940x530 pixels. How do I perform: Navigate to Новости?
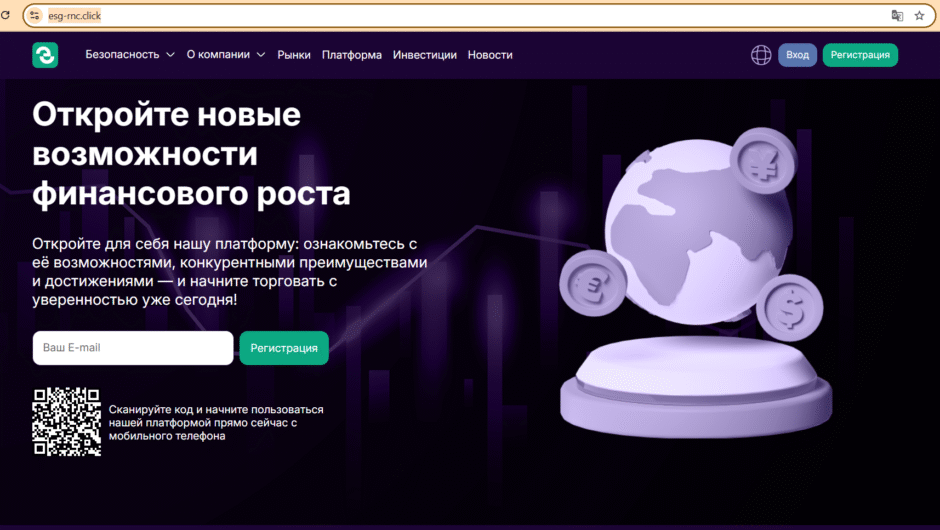point(490,55)
